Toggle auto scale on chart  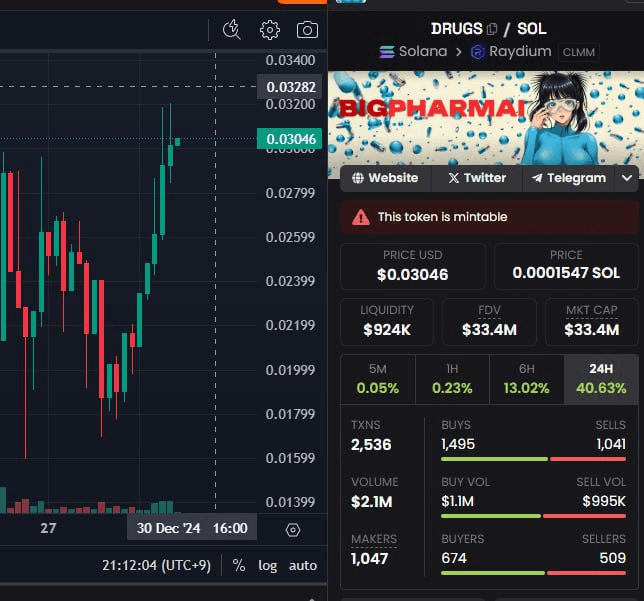[x=303, y=566]
